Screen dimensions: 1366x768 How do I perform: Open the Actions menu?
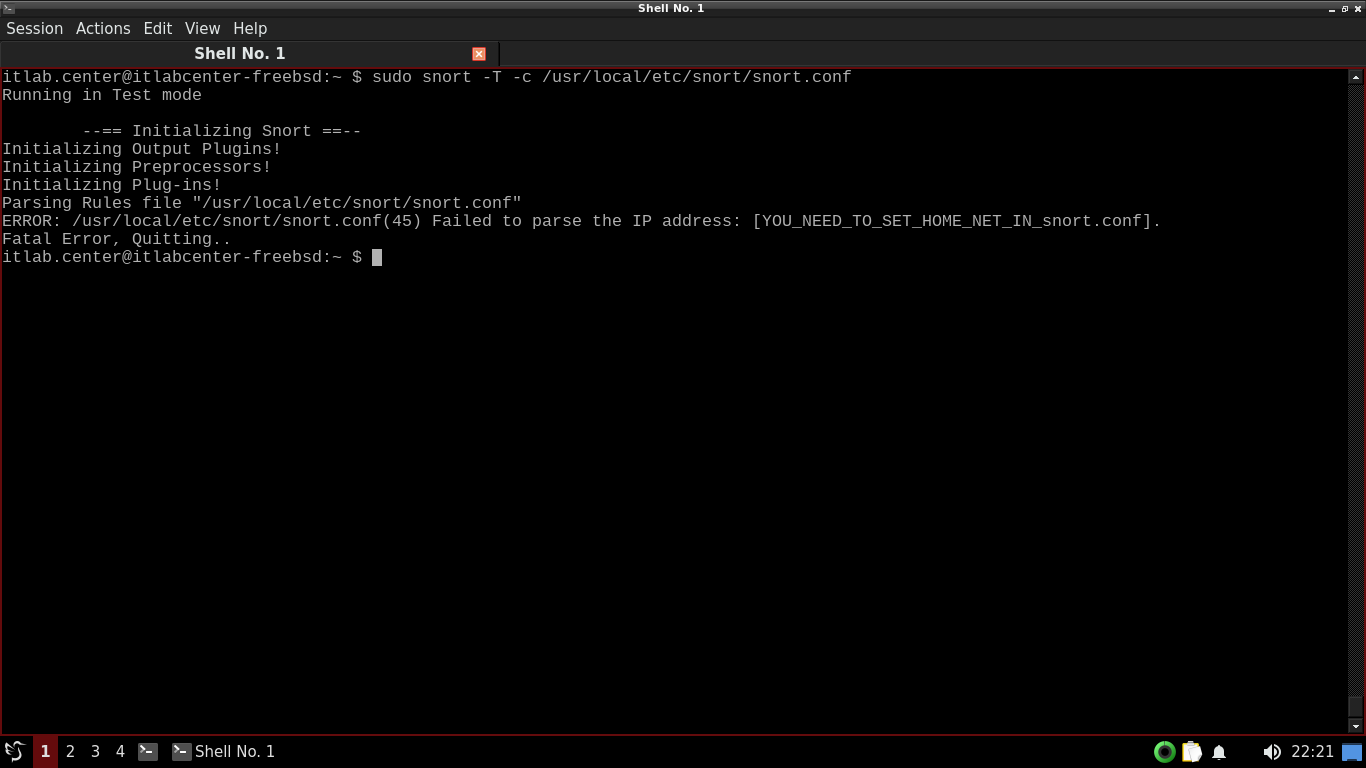click(103, 28)
